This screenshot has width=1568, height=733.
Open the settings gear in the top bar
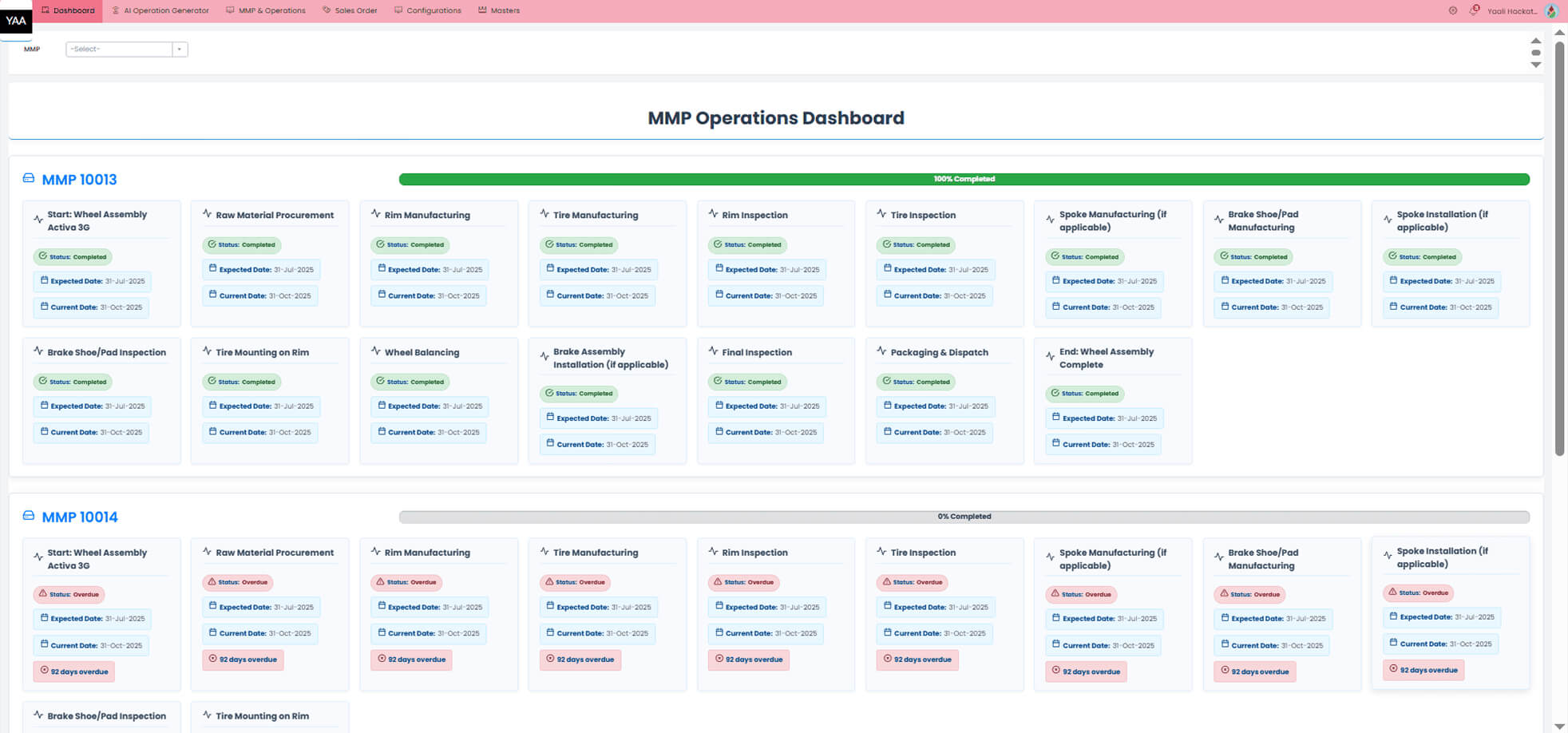pos(1453,10)
